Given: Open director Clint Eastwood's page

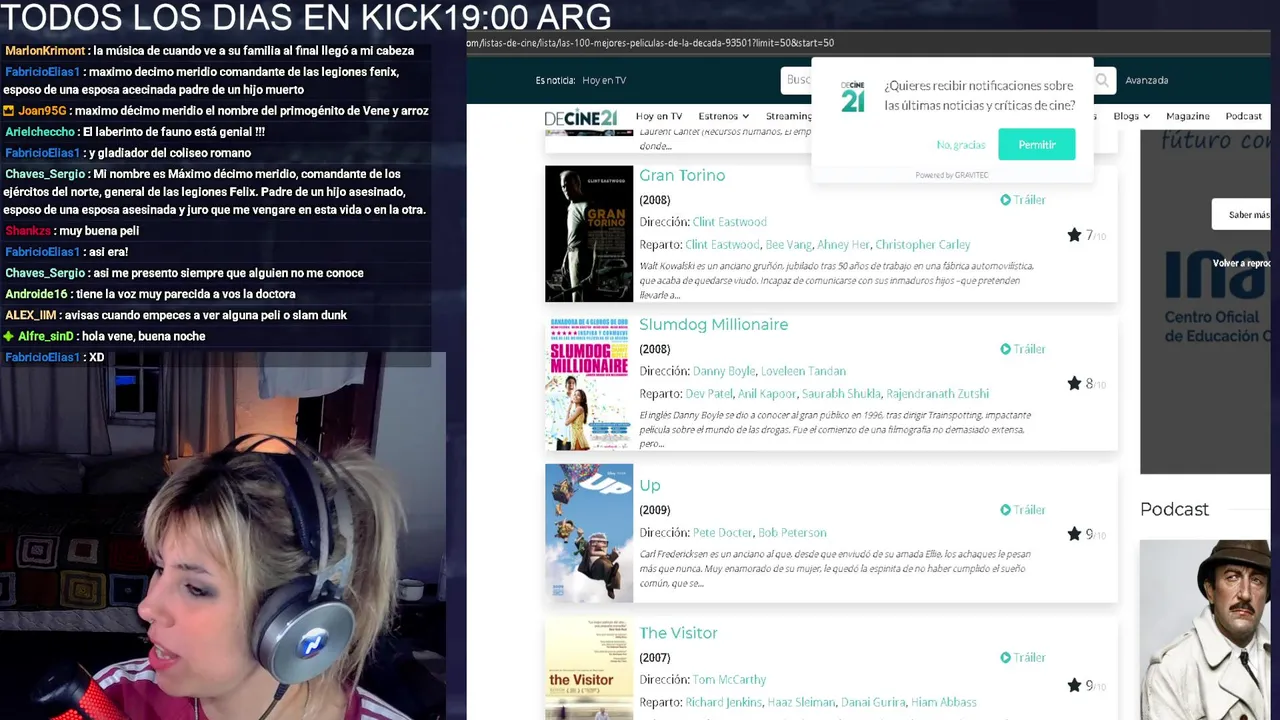Looking at the screenshot, I should point(730,222).
